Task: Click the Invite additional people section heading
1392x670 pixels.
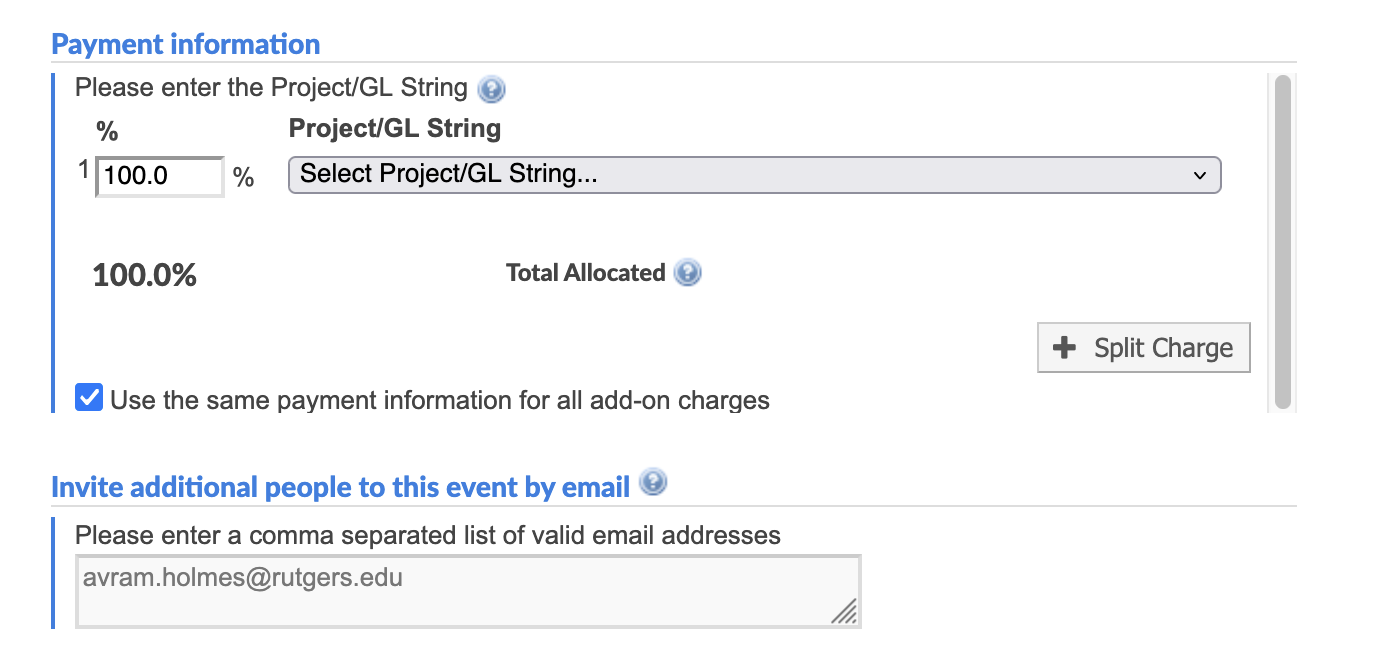Action: 341,488
